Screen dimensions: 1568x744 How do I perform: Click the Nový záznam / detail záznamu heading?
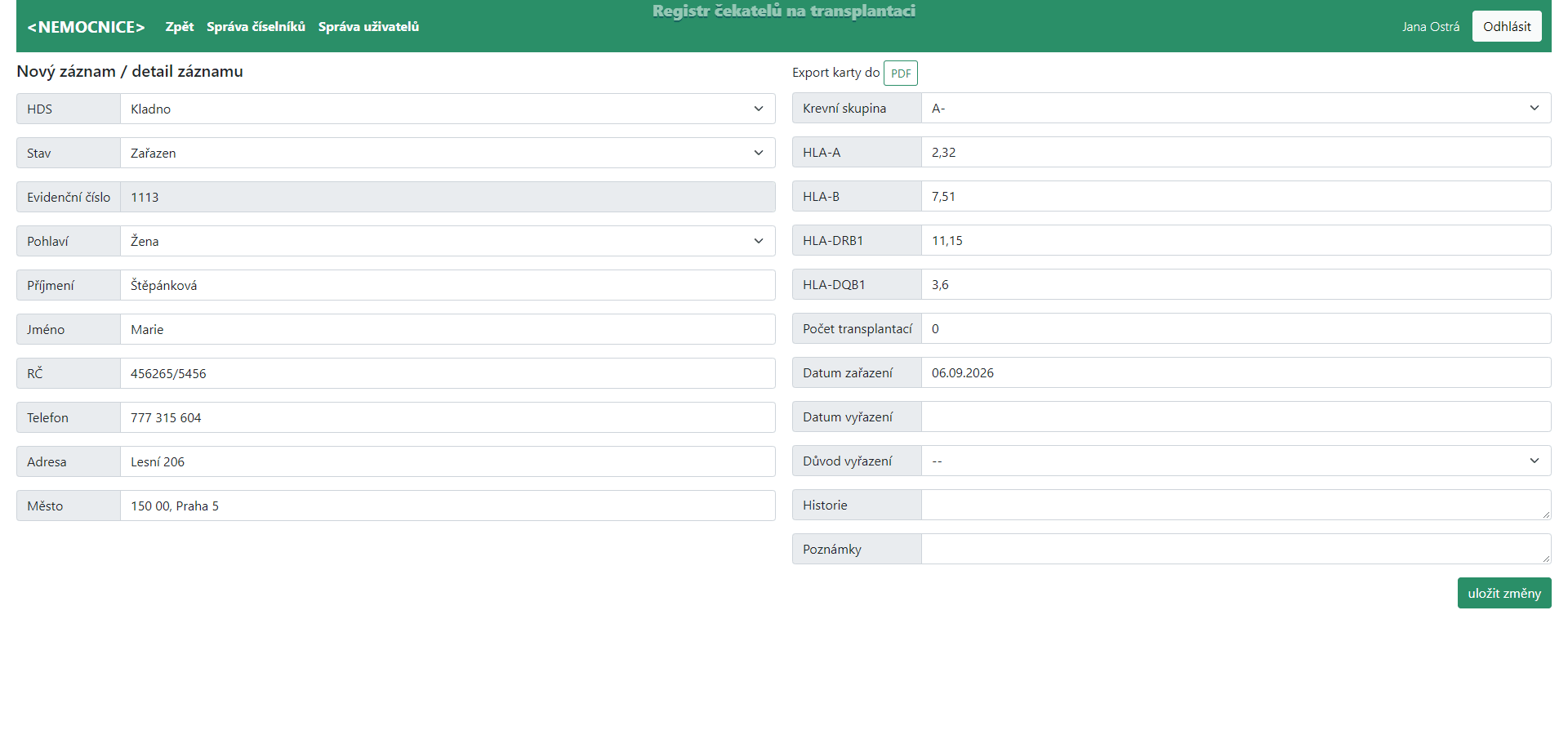pos(130,71)
